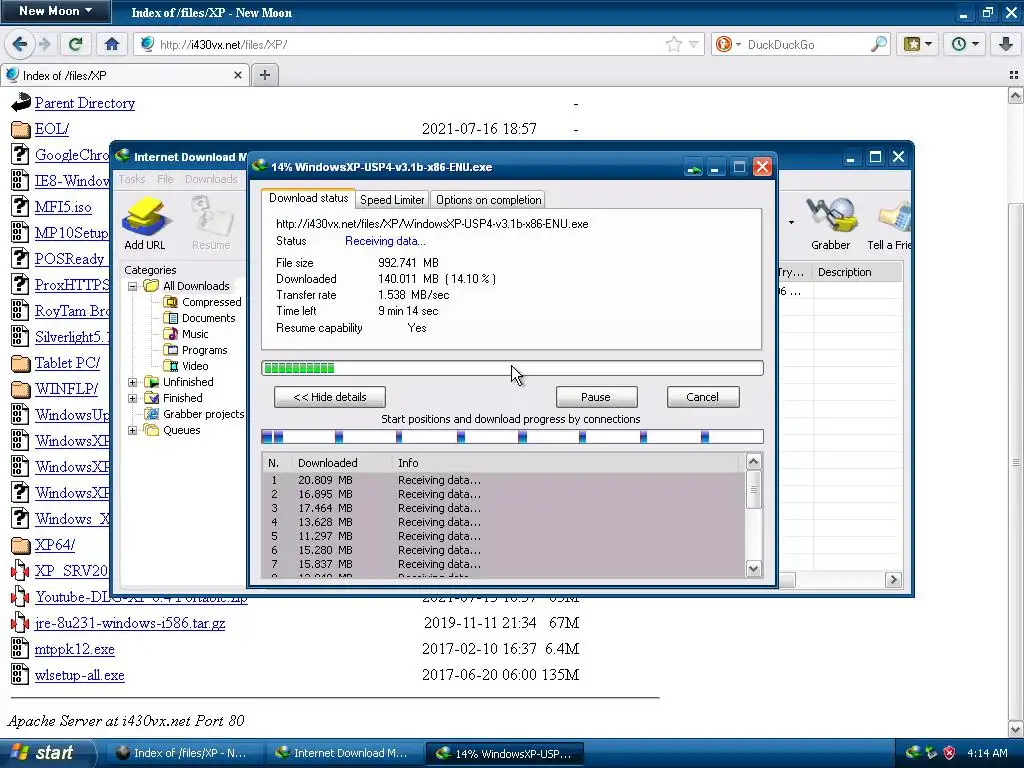
Task: Click the Windows Start button
Action: tap(46, 753)
